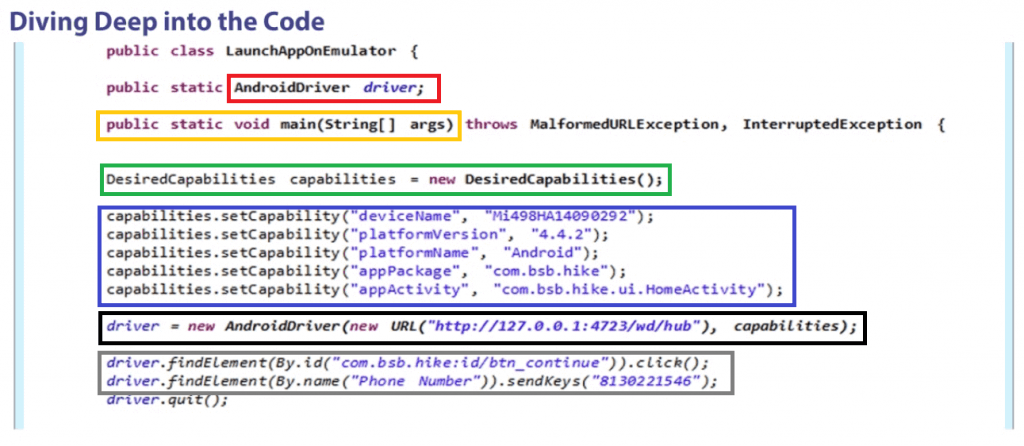This screenshot has height=446, width=1024.
Task: Click the "Diving Deep into the Code" heading
Action: click(164, 19)
